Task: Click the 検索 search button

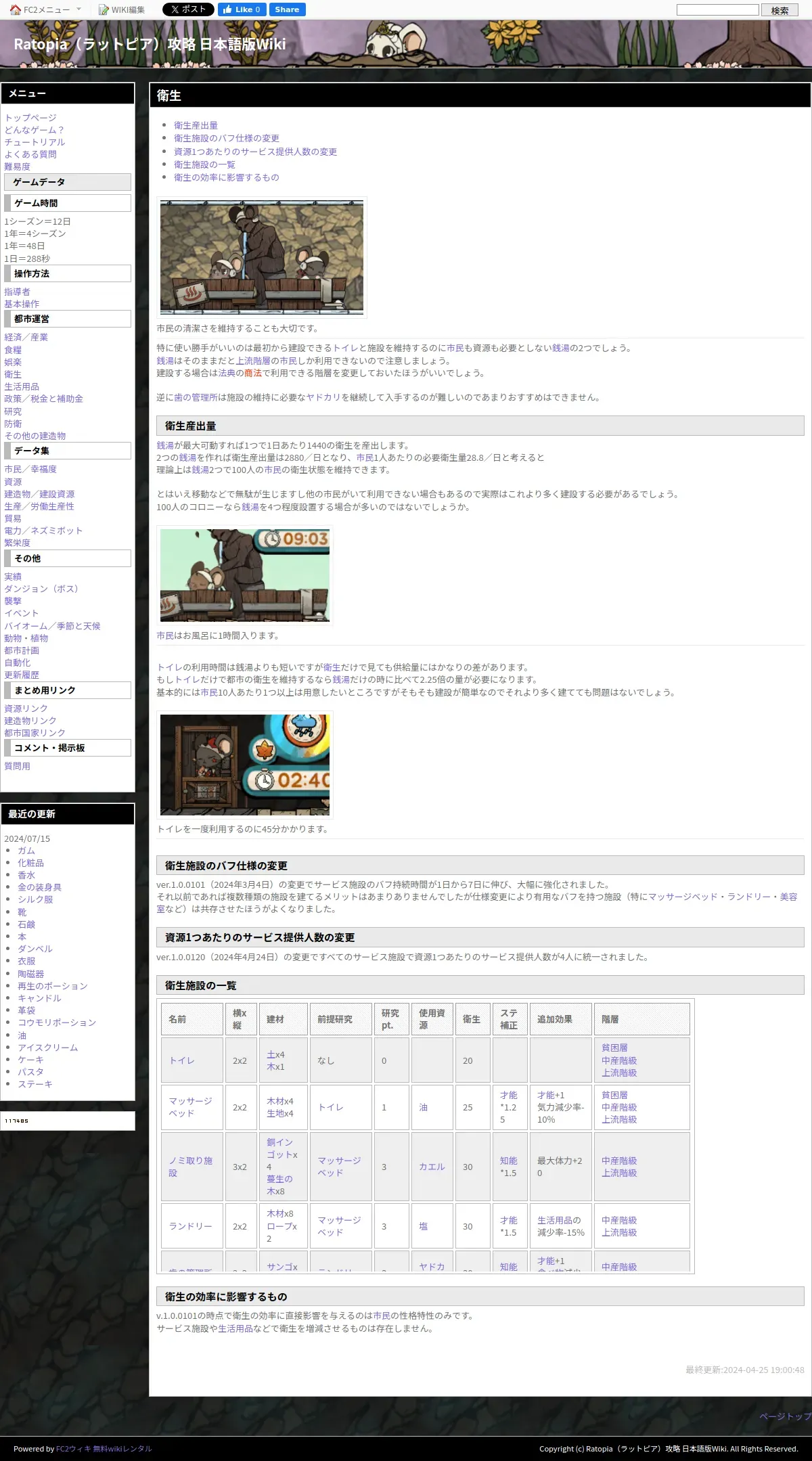Action: (780, 10)
